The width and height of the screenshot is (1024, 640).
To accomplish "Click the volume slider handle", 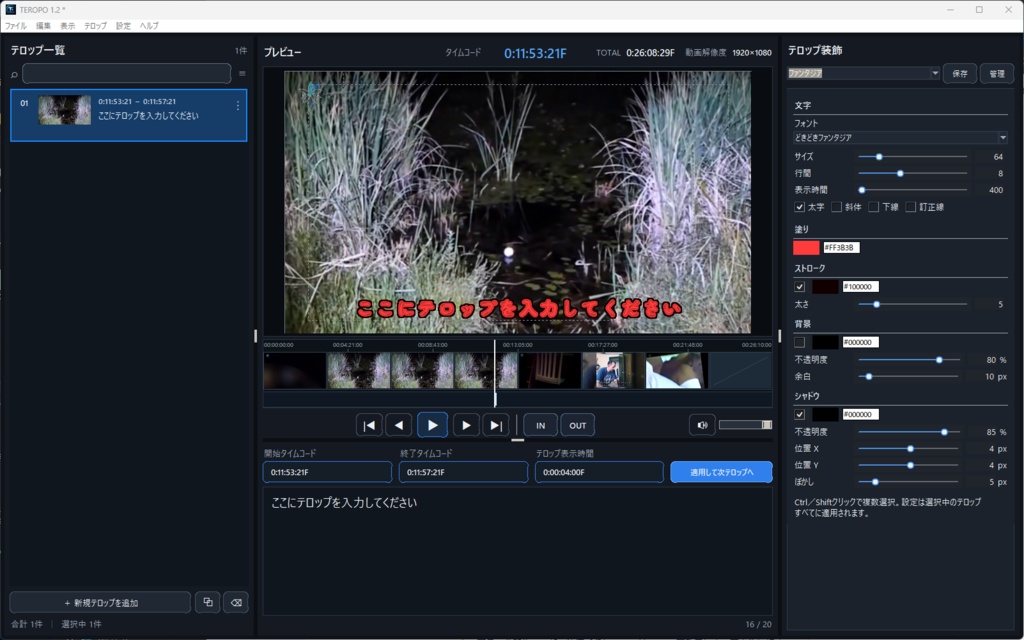I will (767, 425).
